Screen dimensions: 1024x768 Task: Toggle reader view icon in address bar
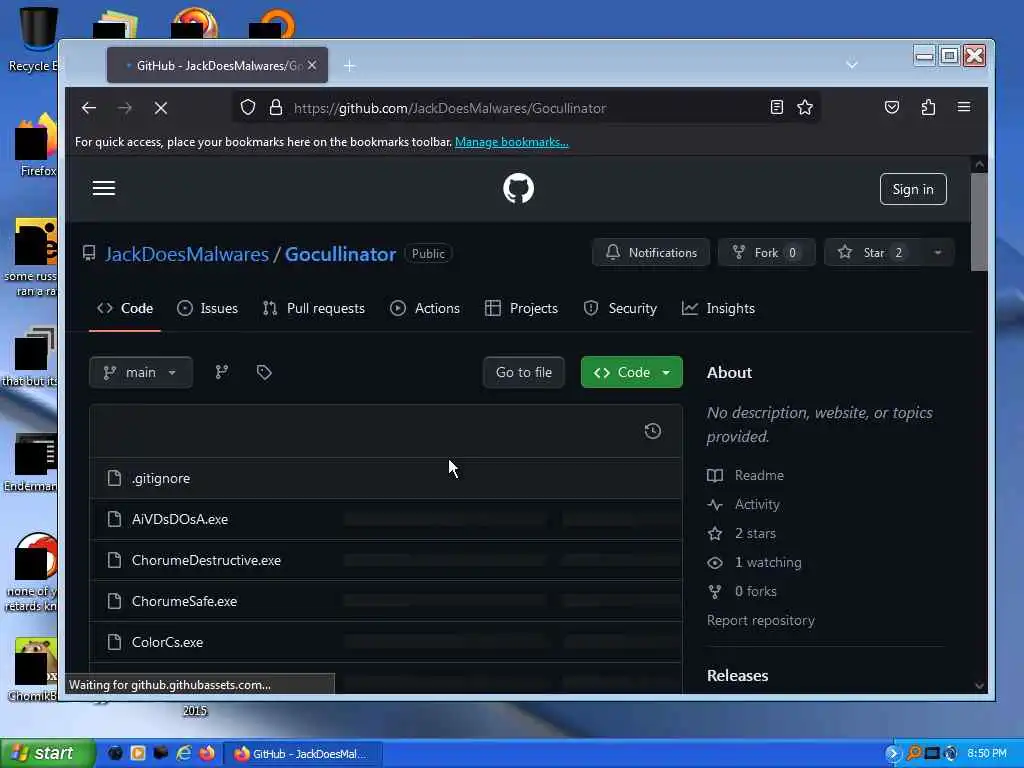pyautogui.click(x=776, y=108)
